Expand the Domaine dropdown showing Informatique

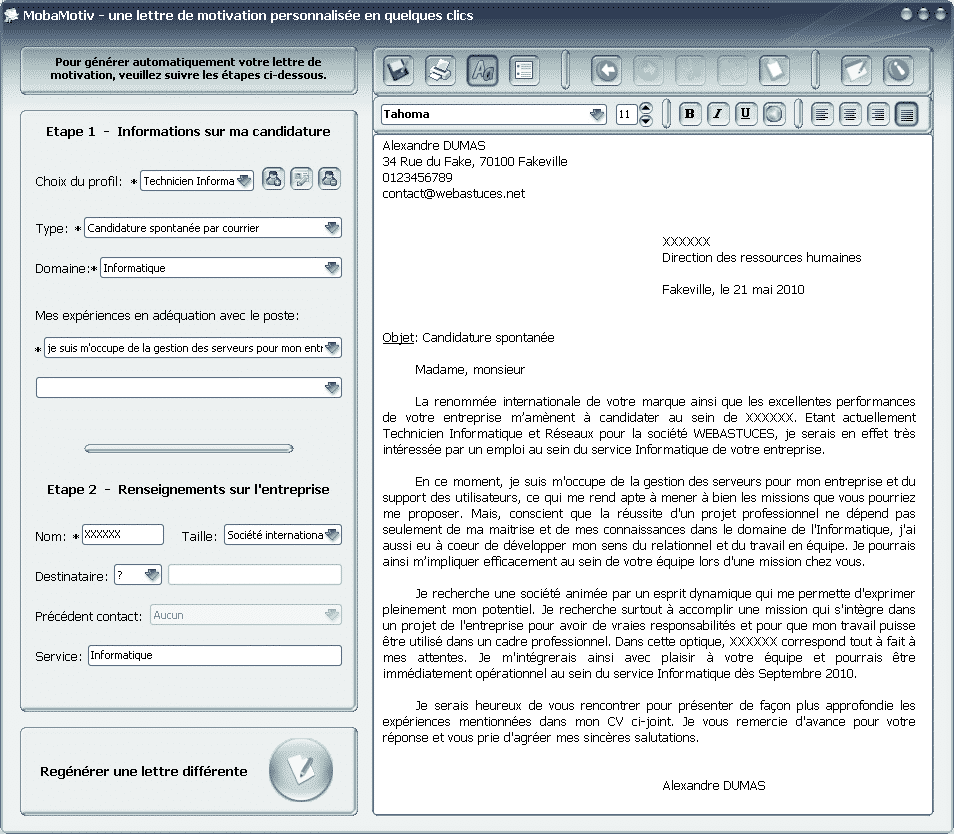point(220,268)
